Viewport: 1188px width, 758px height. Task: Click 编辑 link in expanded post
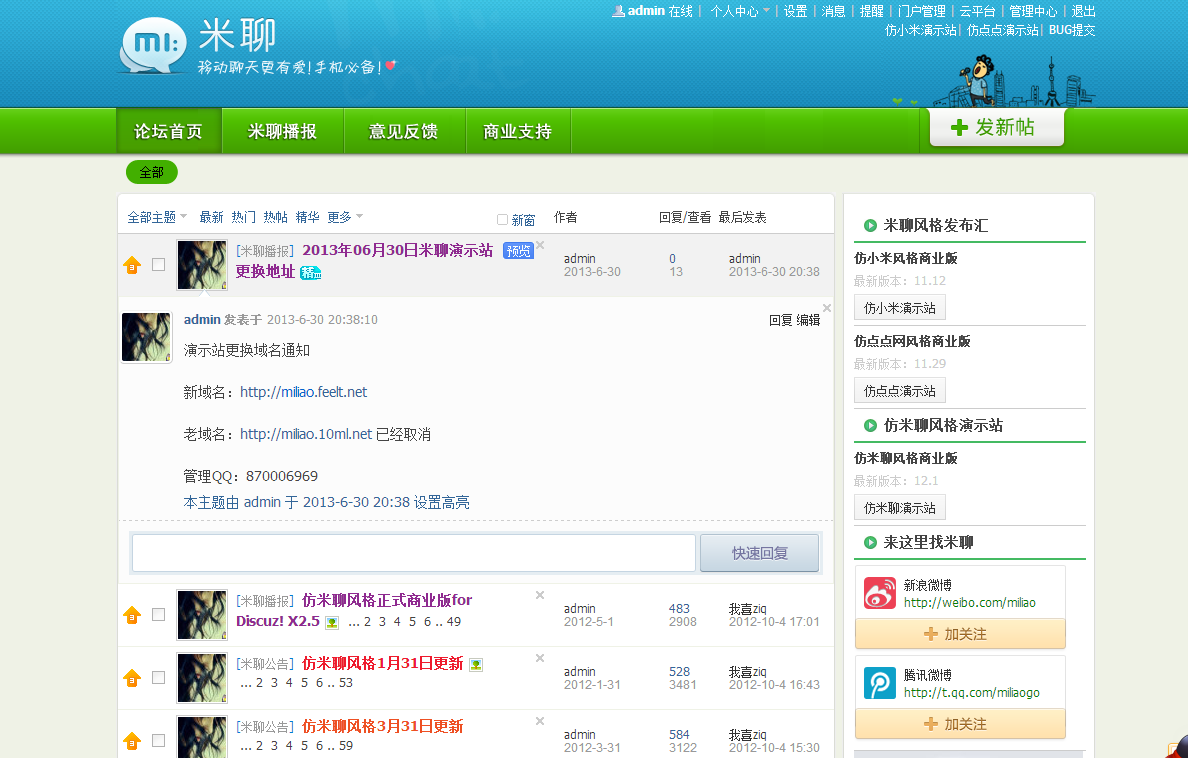[x=808, y=321]
